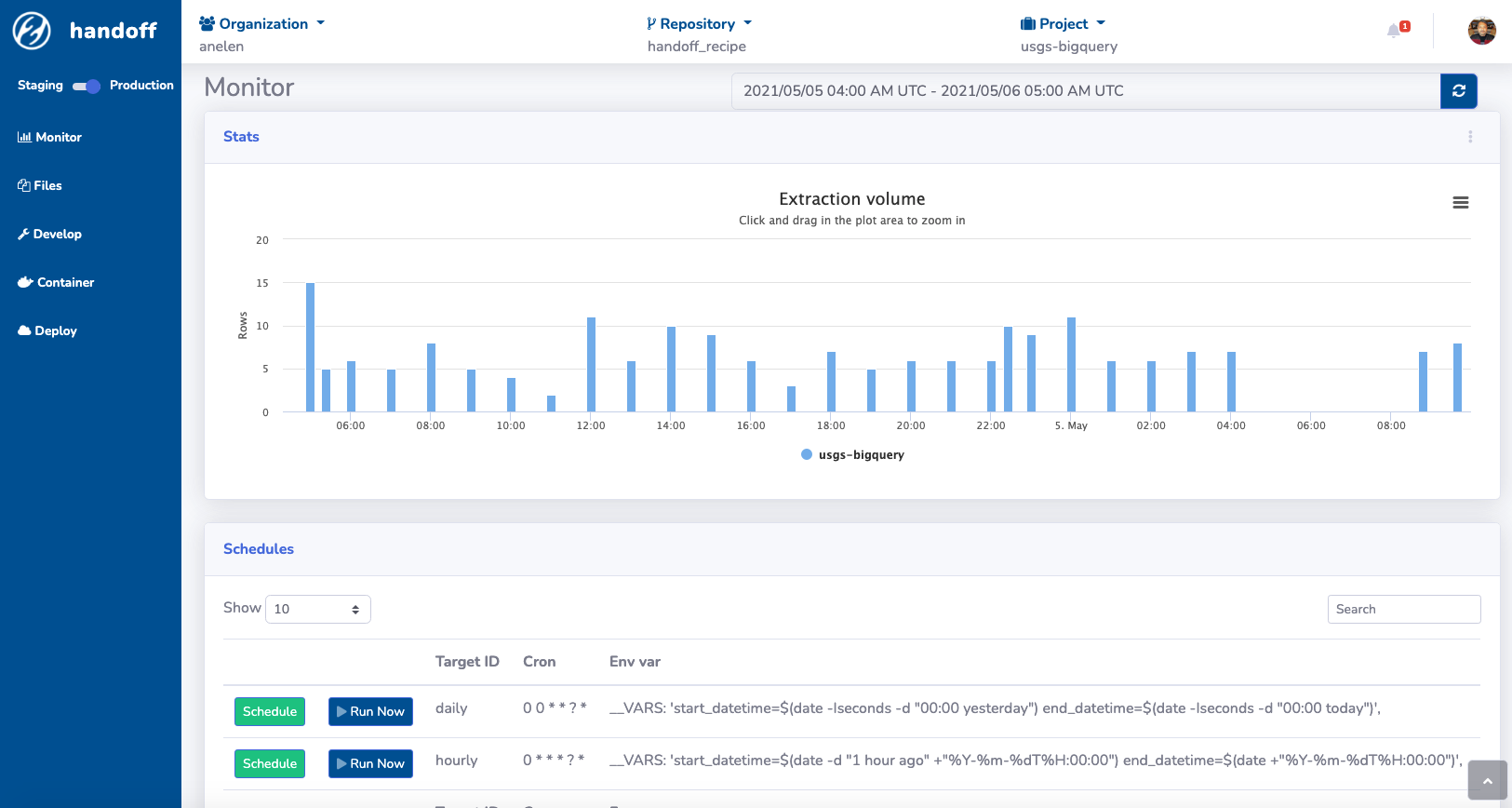Sort by Target ID column header
1512x808 pixels.
pos(467,662)
